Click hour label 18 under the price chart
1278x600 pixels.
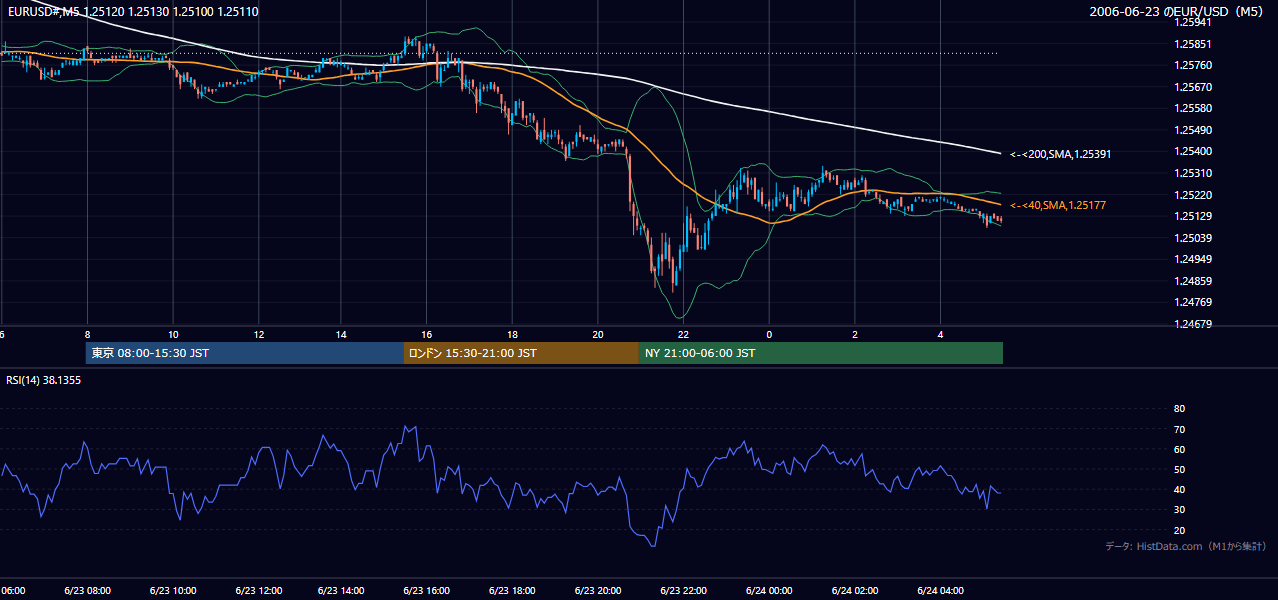(512, 334)
